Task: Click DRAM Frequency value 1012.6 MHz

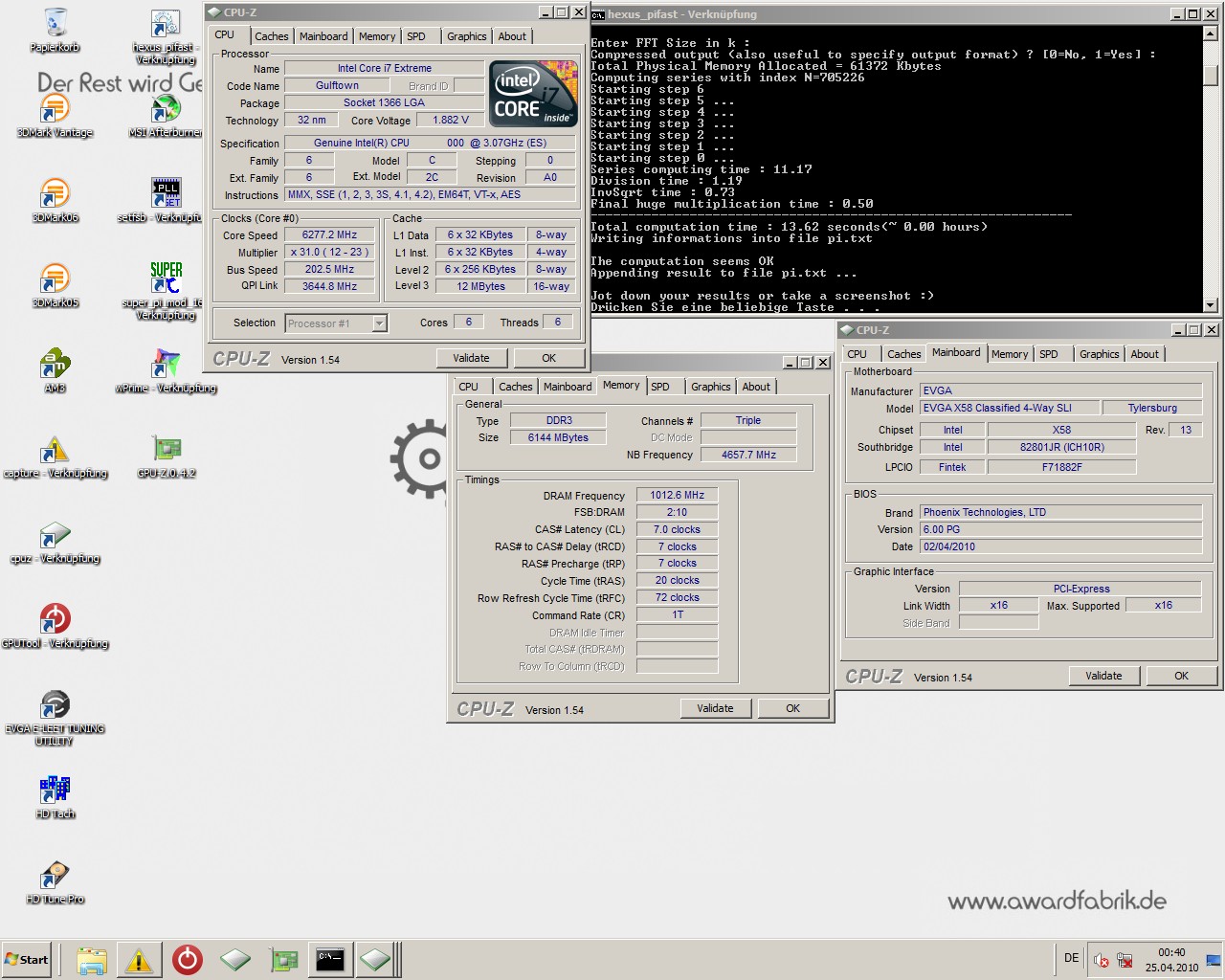Action: pyautogui.click(x=677, y=496)
